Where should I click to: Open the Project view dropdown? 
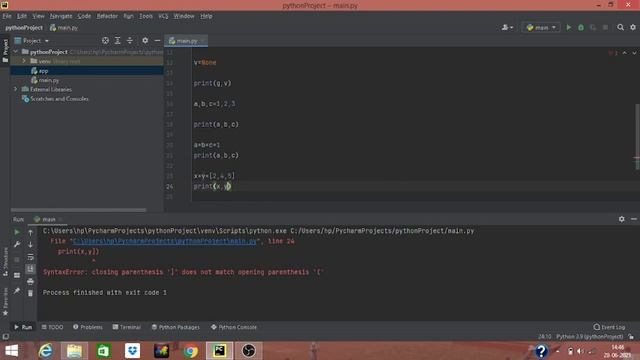point(31,41)
